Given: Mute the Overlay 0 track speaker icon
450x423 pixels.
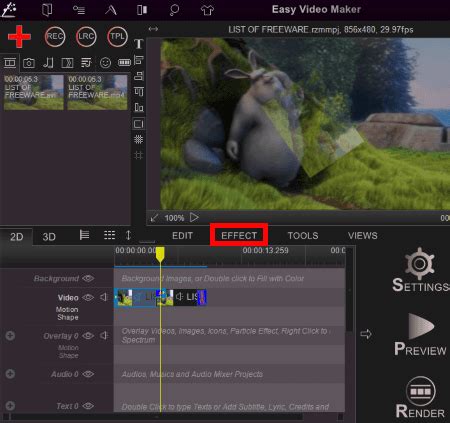Looking at the screenshot, I should pos(104,335).
